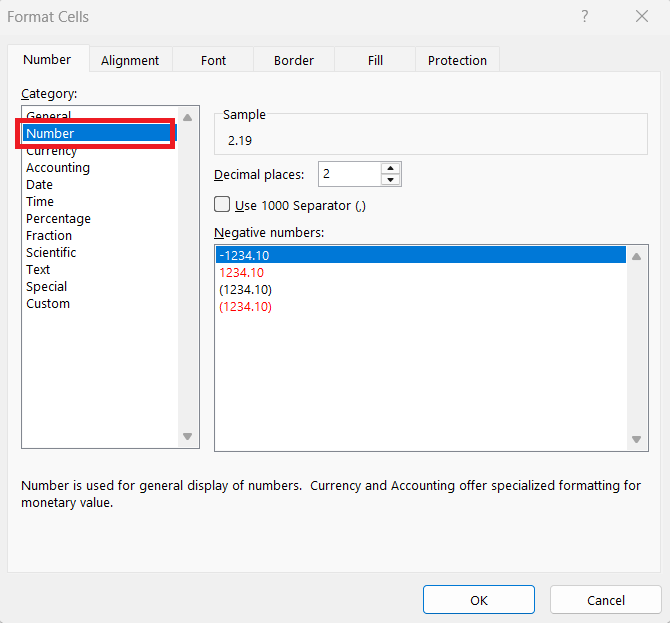Switch to the Font tab
This screenshot has height=623, width=670.
[x=213, y=60]
